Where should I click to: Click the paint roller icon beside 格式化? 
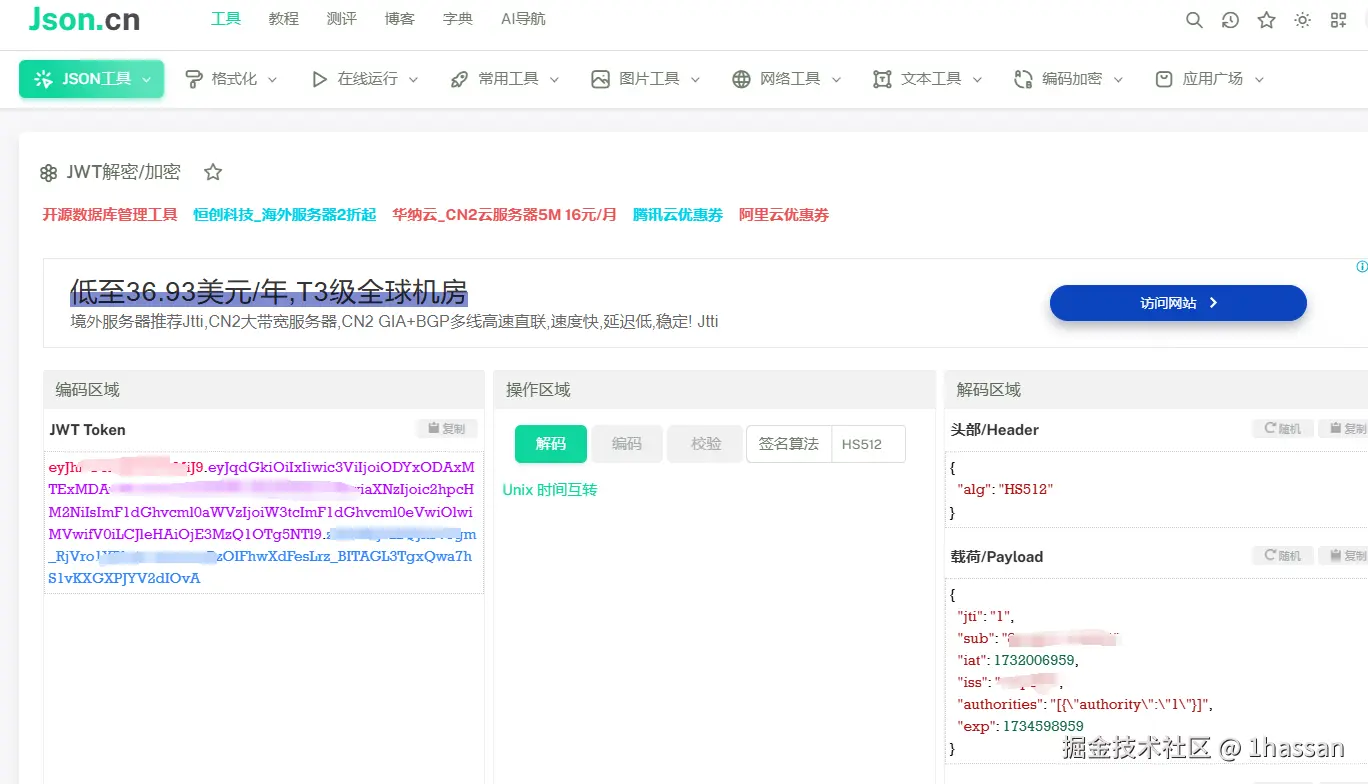[x=195, y=79]
